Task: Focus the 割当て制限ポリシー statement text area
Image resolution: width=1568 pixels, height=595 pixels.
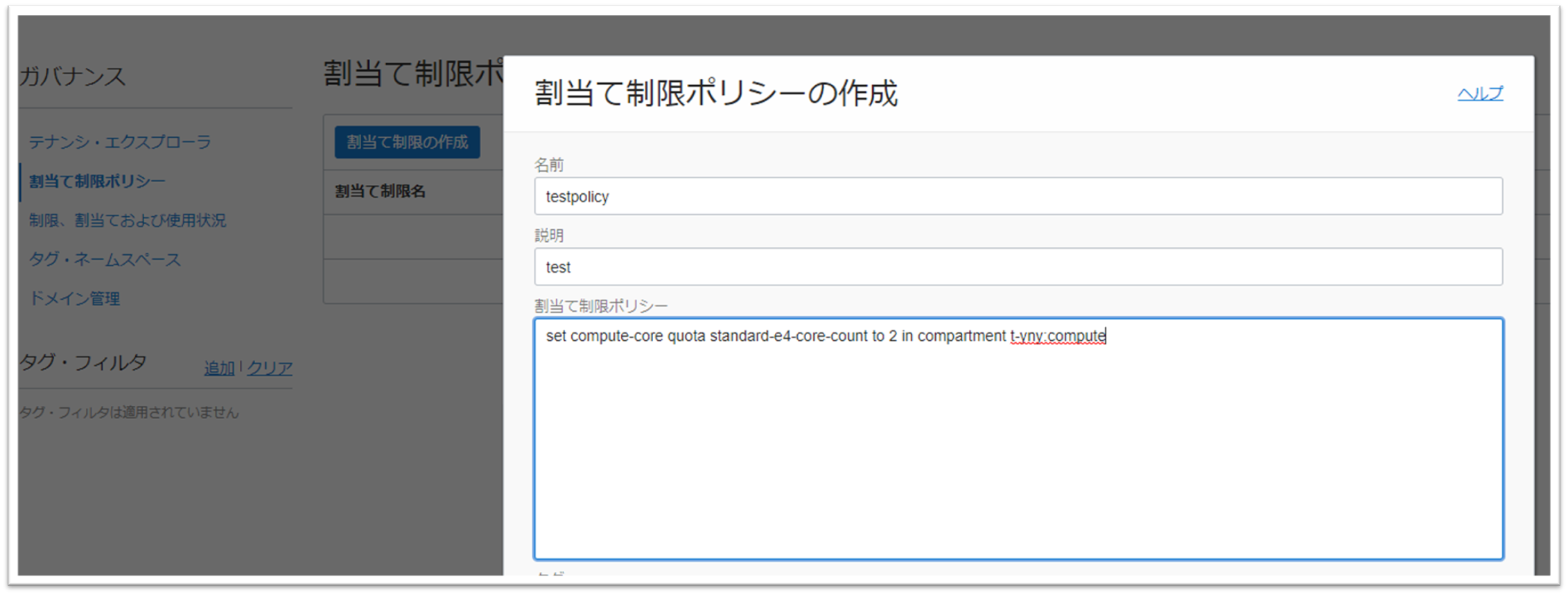Action: pyautogui.click(x=1018, y=438)
